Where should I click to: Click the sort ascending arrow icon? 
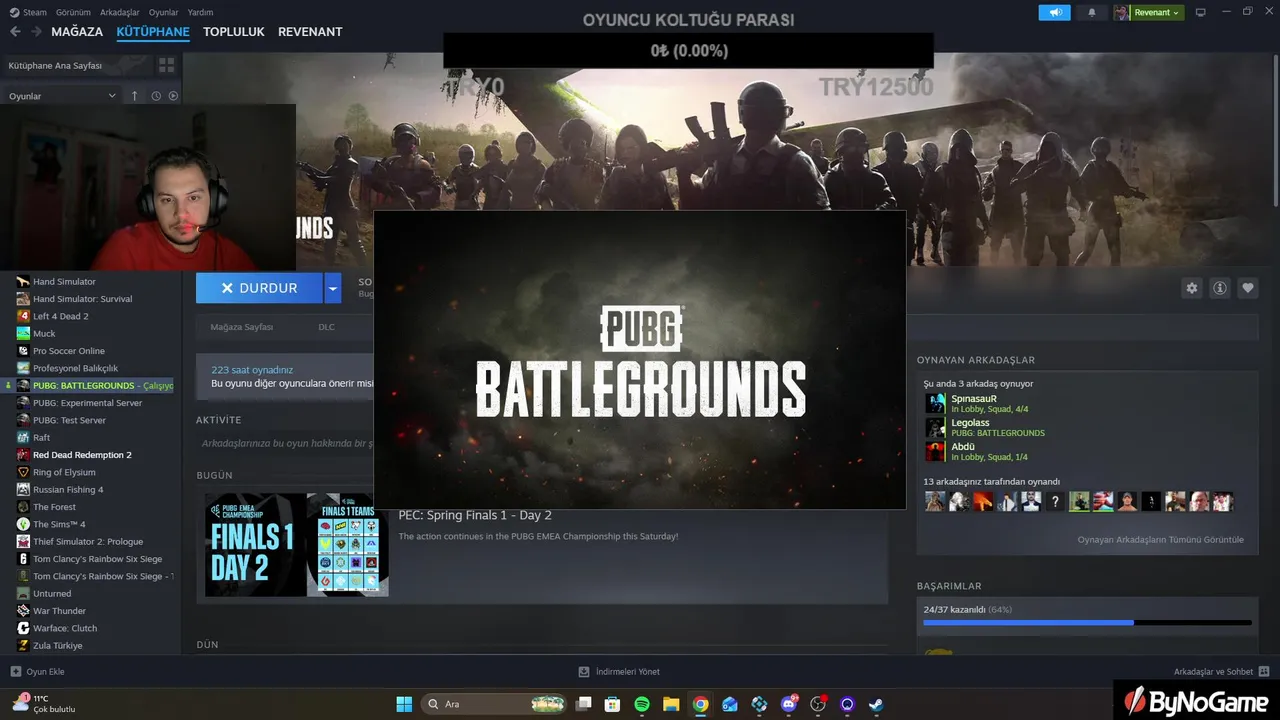pyautogui.click(x=135, y=96)
